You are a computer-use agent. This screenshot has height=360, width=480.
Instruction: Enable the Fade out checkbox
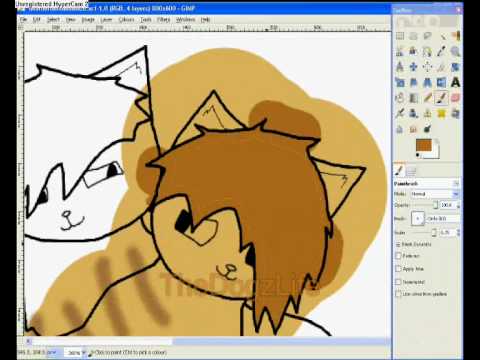coord(398,256)
